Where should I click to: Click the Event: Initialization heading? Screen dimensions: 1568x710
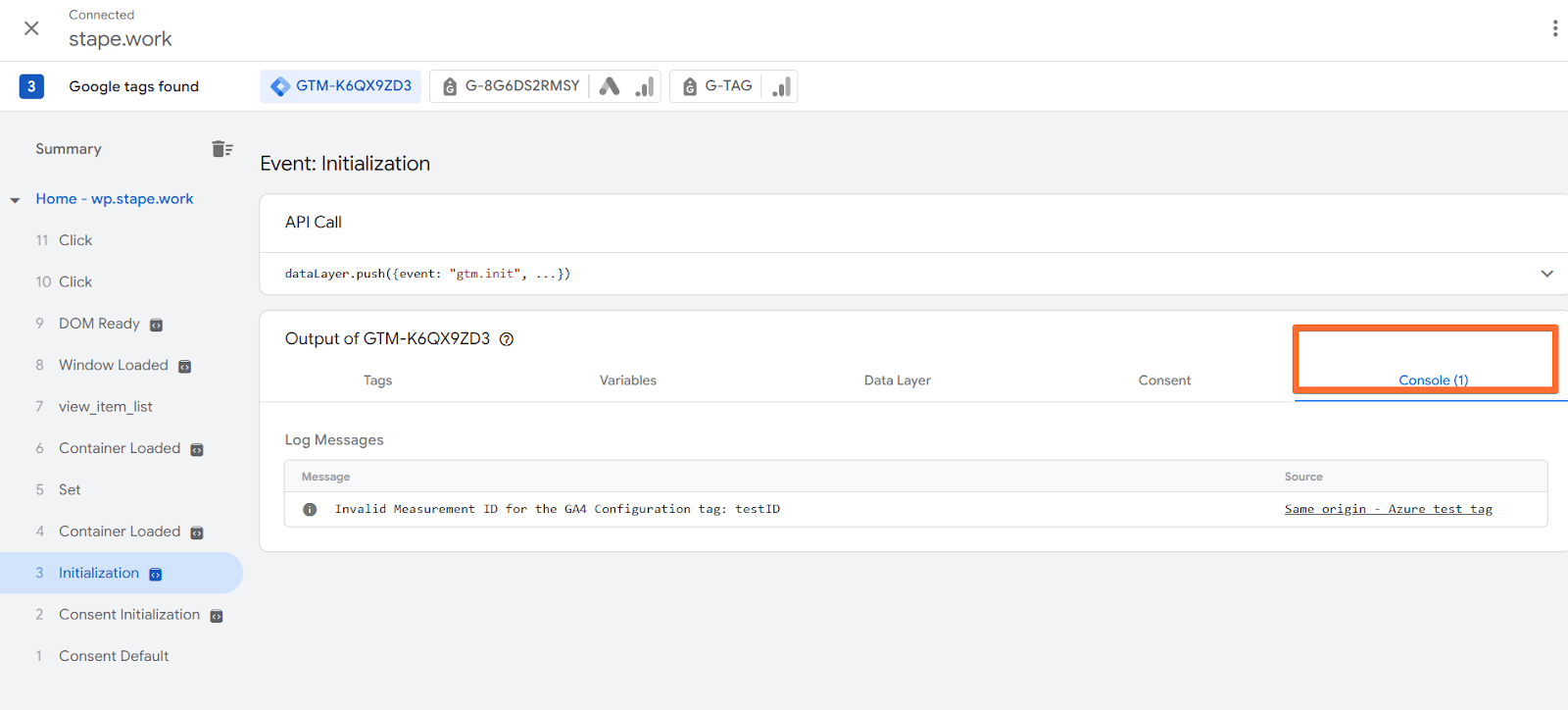(345, 164)
